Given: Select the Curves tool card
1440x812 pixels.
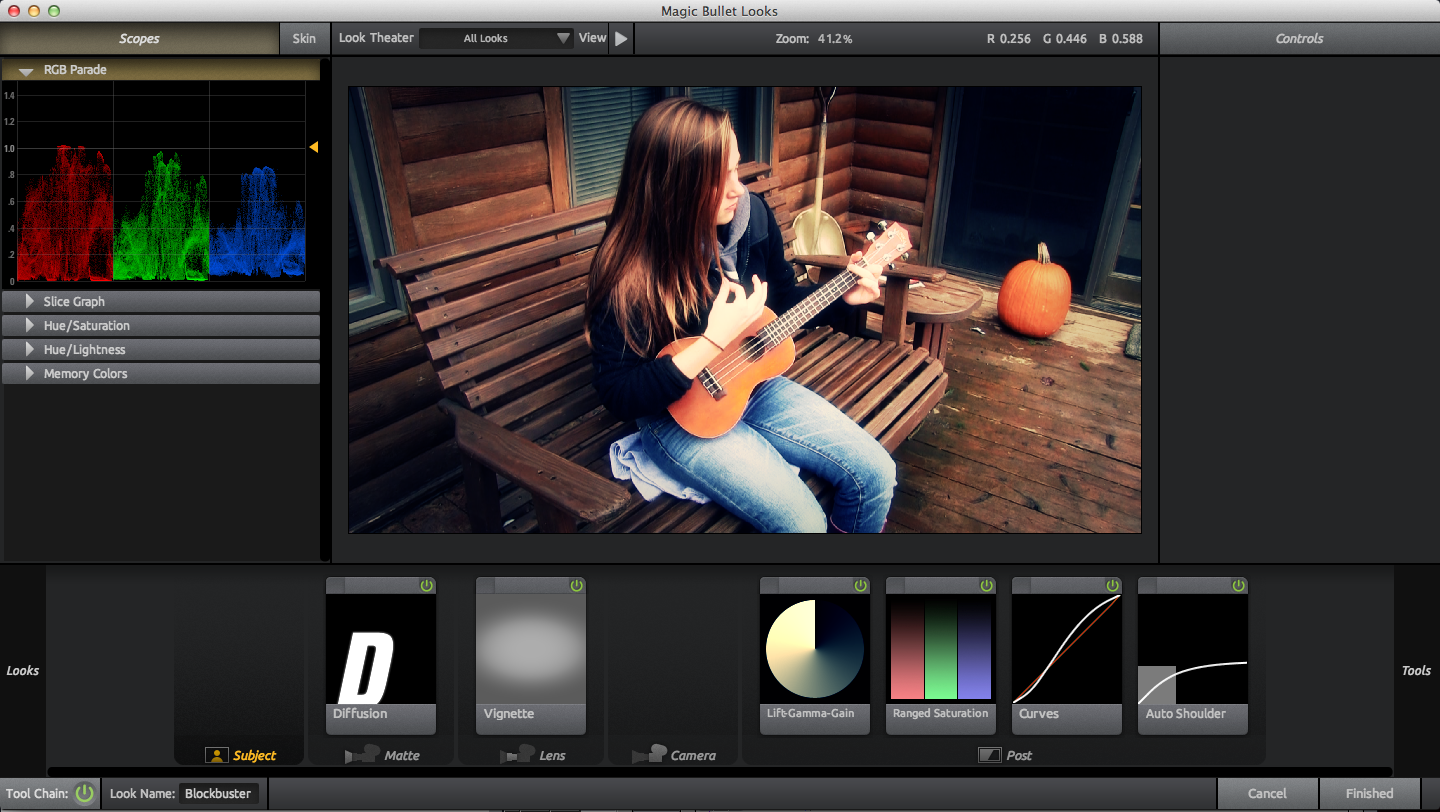Looking at the screenshot, I should 1066,649.
